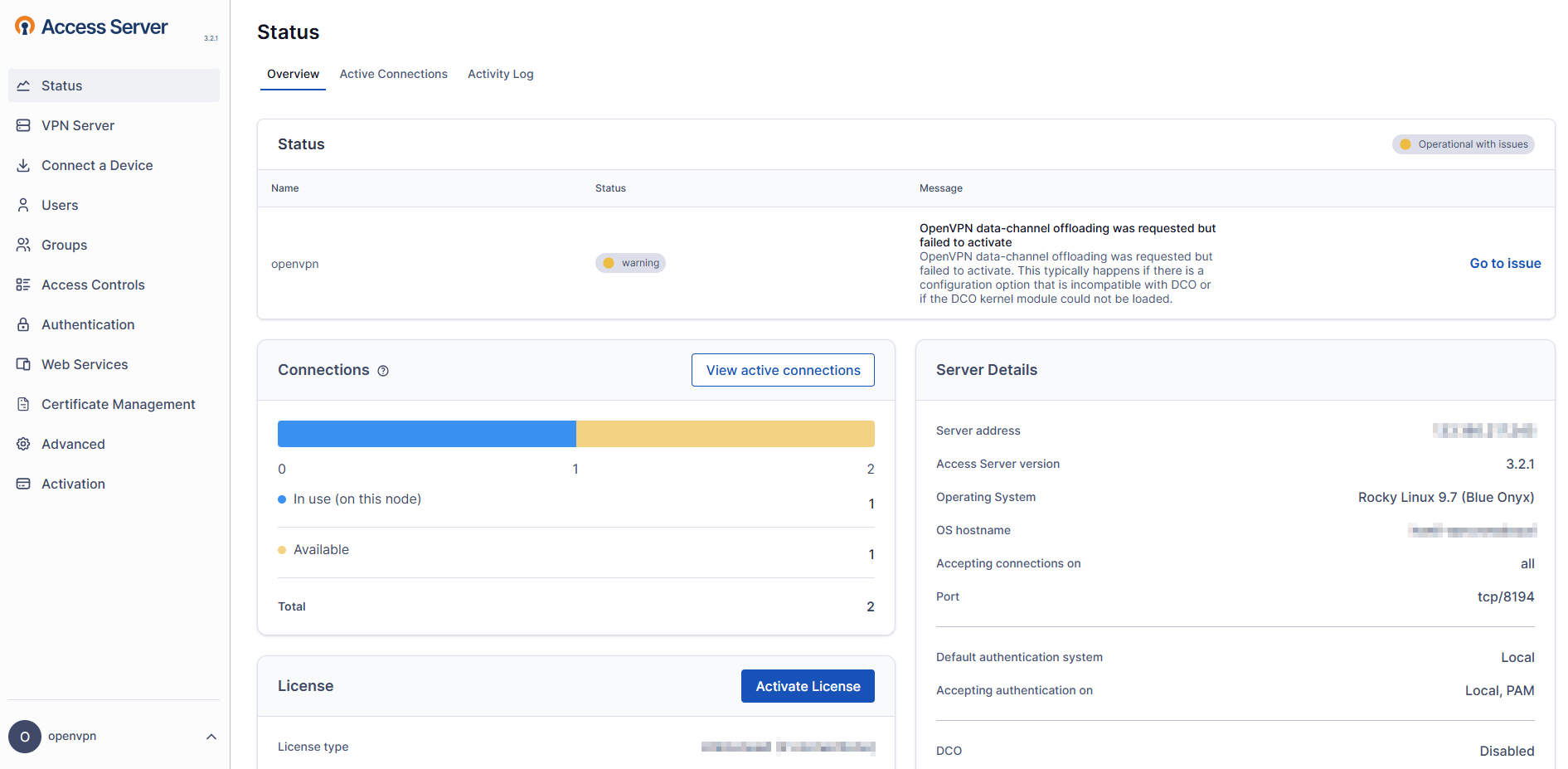The width and height of the screenshot is (1568, 769).
Task: Click the Advanced gear icon
Action: tap(23, 444)
